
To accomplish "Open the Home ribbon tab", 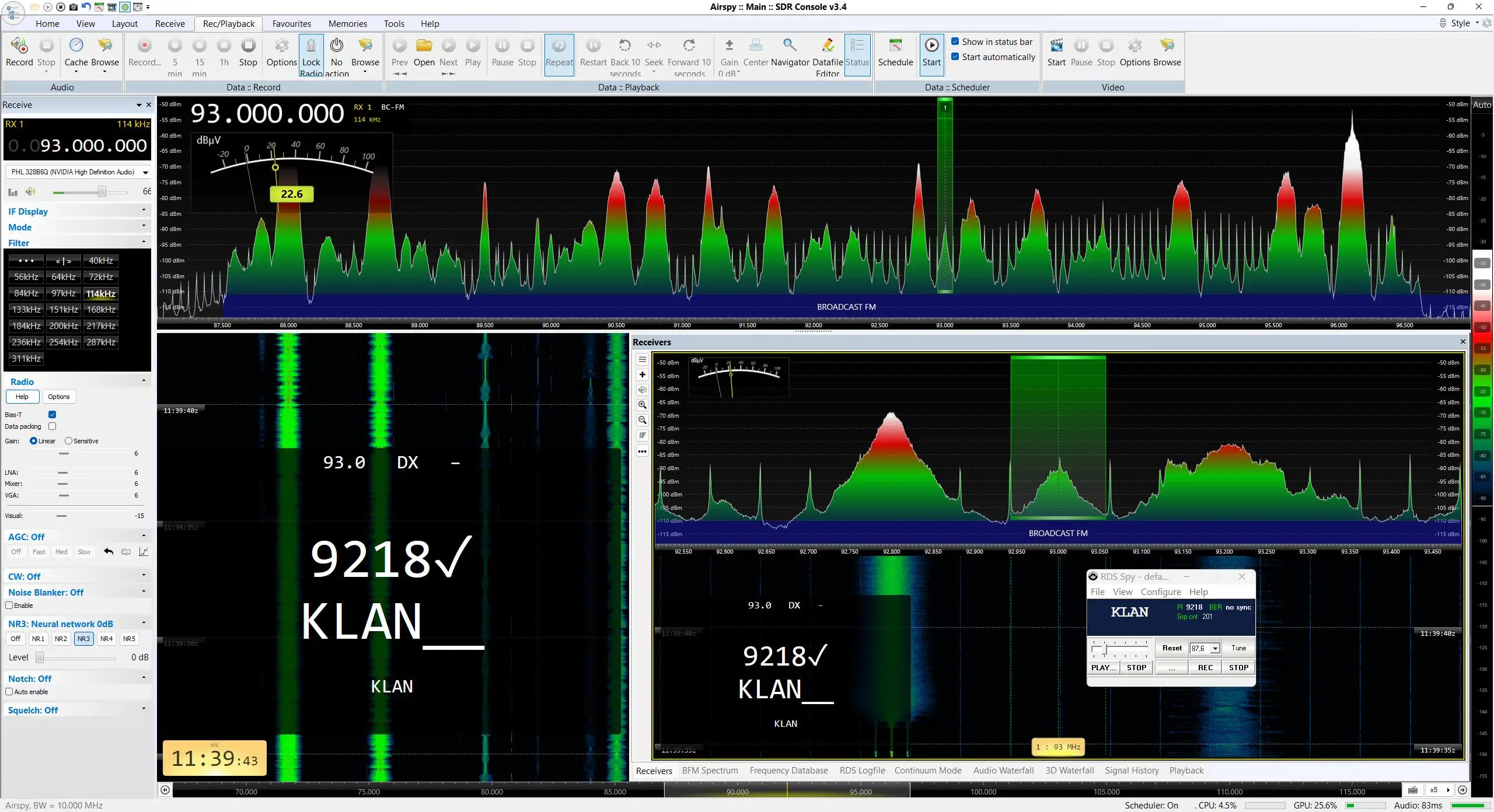I will [x=47, y=23].
